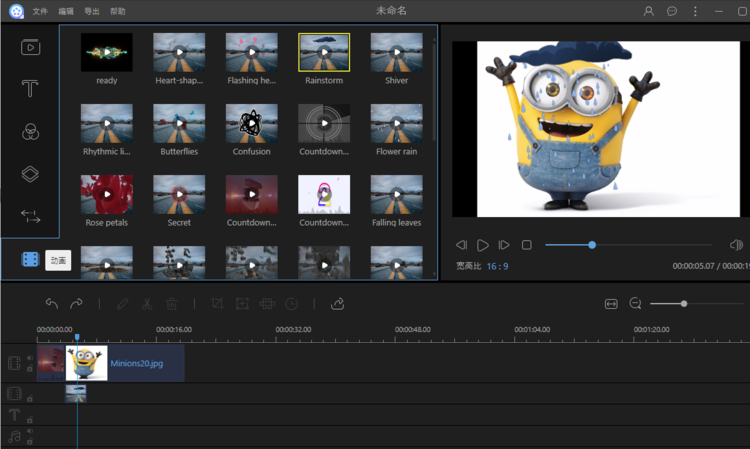The image size is (750, 449).
Task: Click the app logo icon
Action: tap(16, 11)
